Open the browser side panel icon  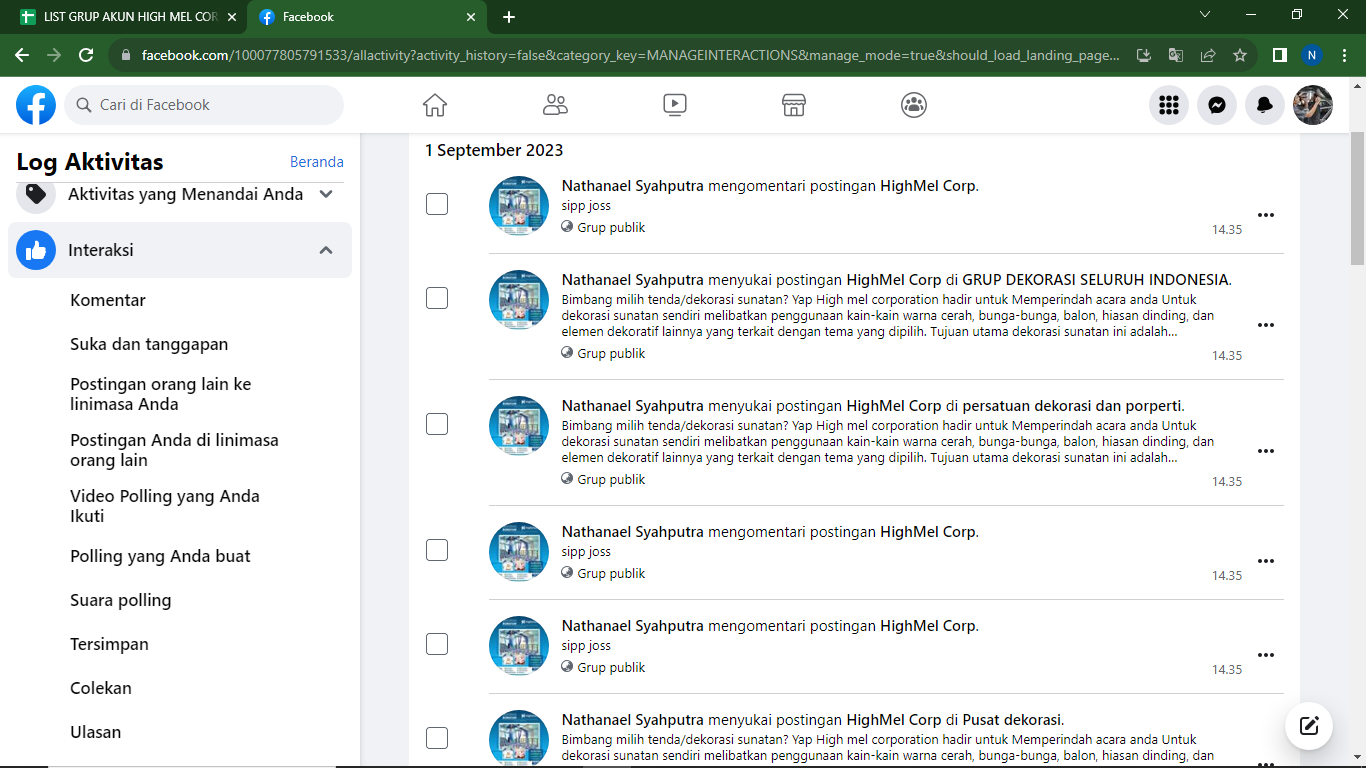point(1279,55)
